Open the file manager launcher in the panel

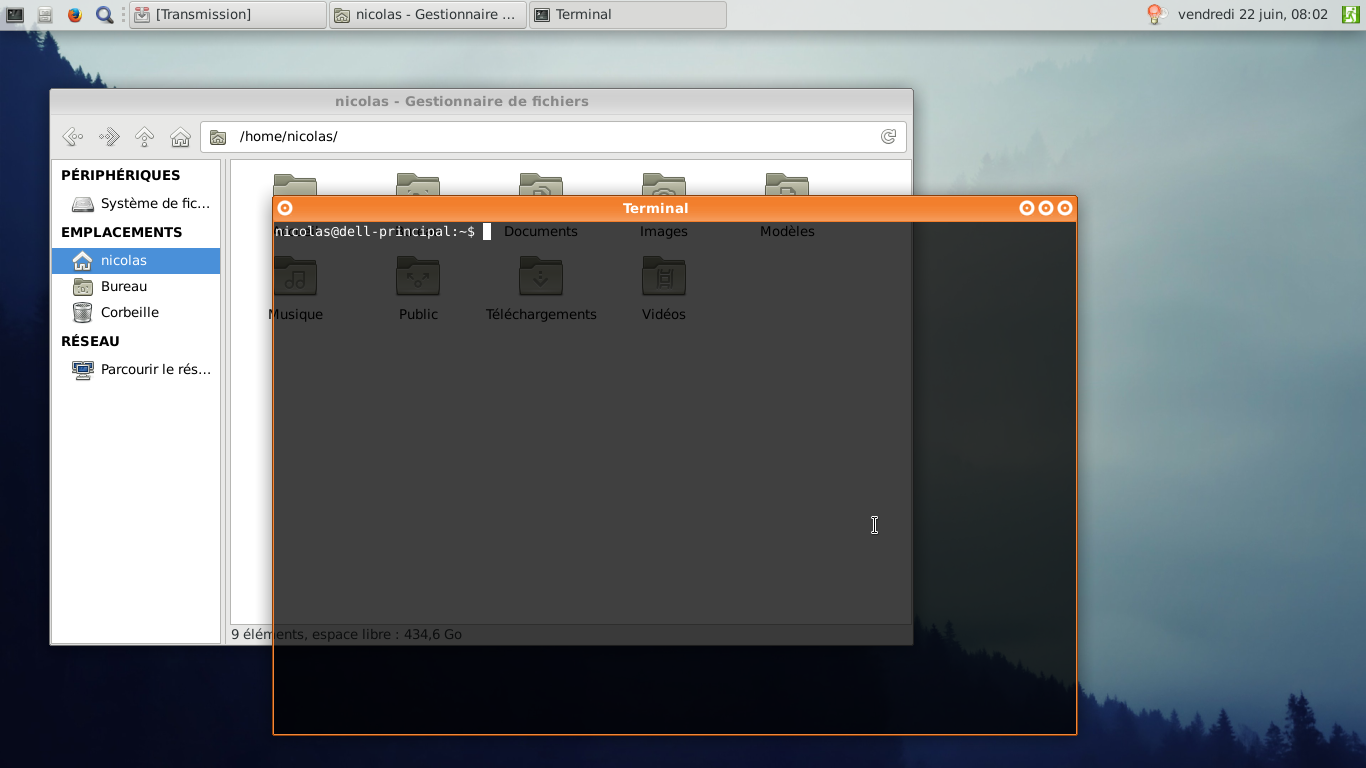tap(45, 14)
